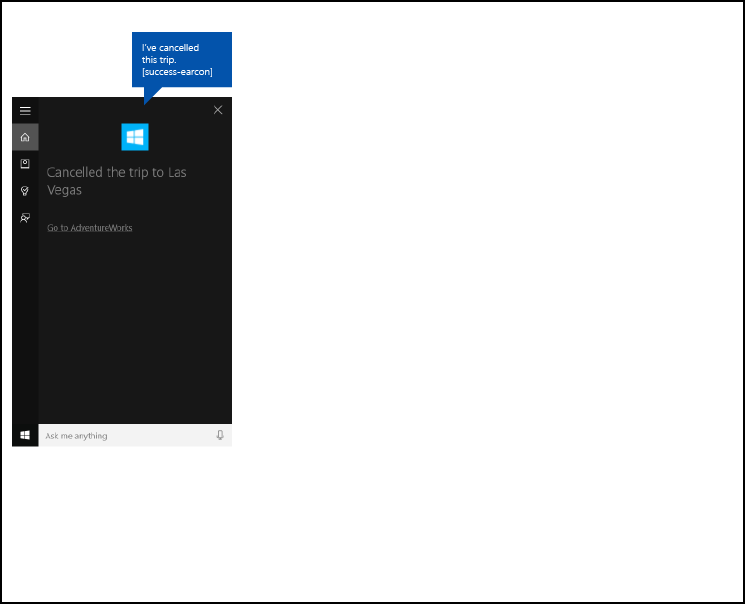
Task: Click the 'Cancelled the trip to Las Vegas' text
Action: [116, 181]
